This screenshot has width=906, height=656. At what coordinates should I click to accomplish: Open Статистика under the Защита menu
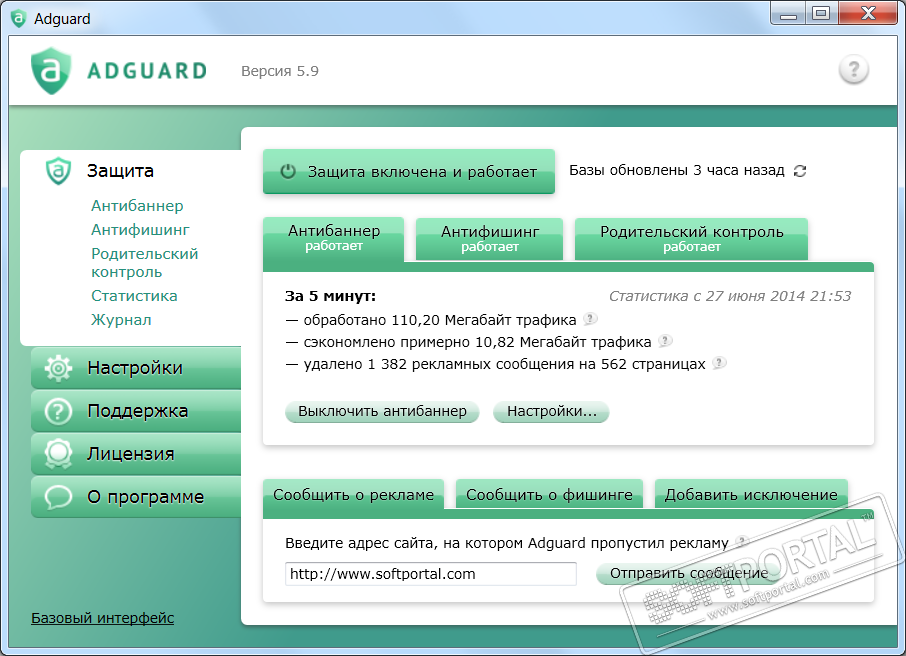point(134,296)
